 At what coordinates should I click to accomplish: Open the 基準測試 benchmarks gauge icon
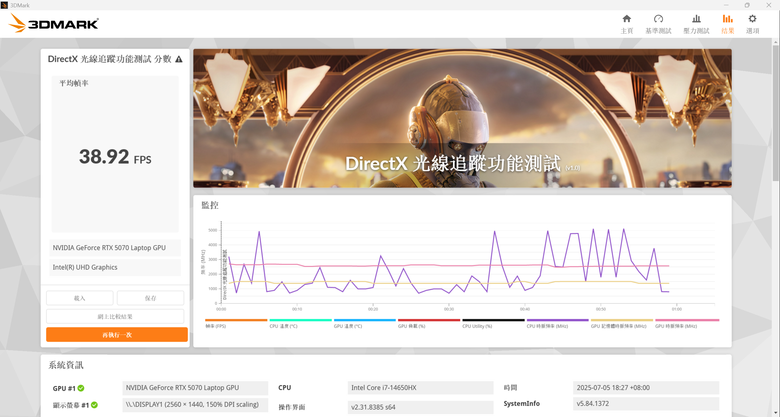click(658, 19)
